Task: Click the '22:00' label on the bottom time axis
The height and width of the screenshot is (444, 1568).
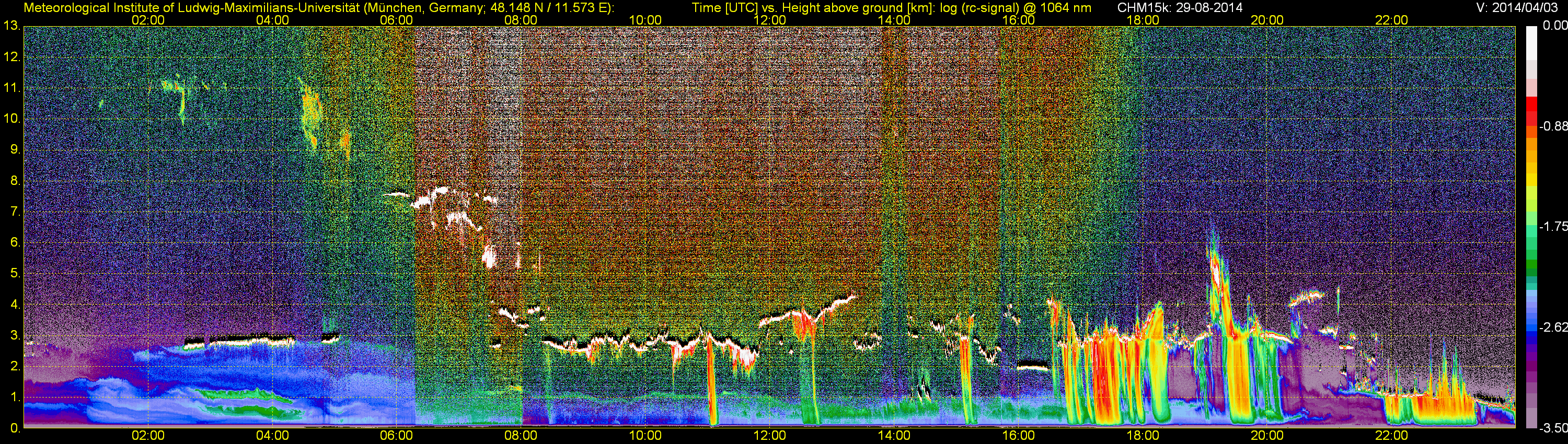Action: tap(1391, 436)
